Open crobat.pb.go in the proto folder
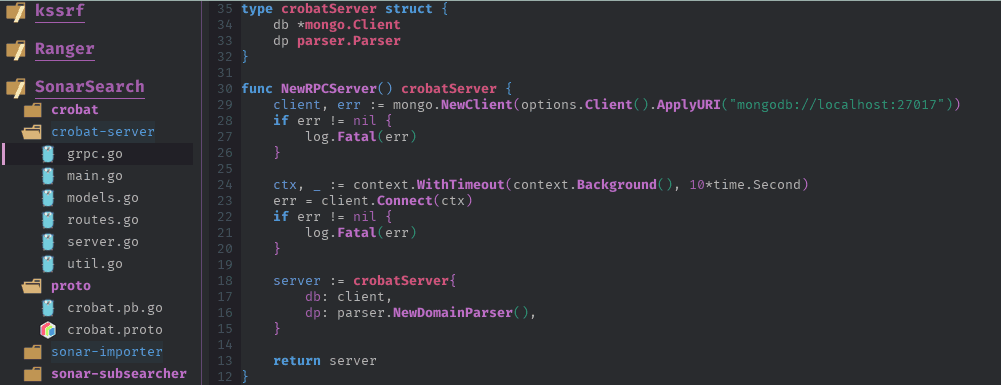The image size is (1001, 385). click(115, 308)
